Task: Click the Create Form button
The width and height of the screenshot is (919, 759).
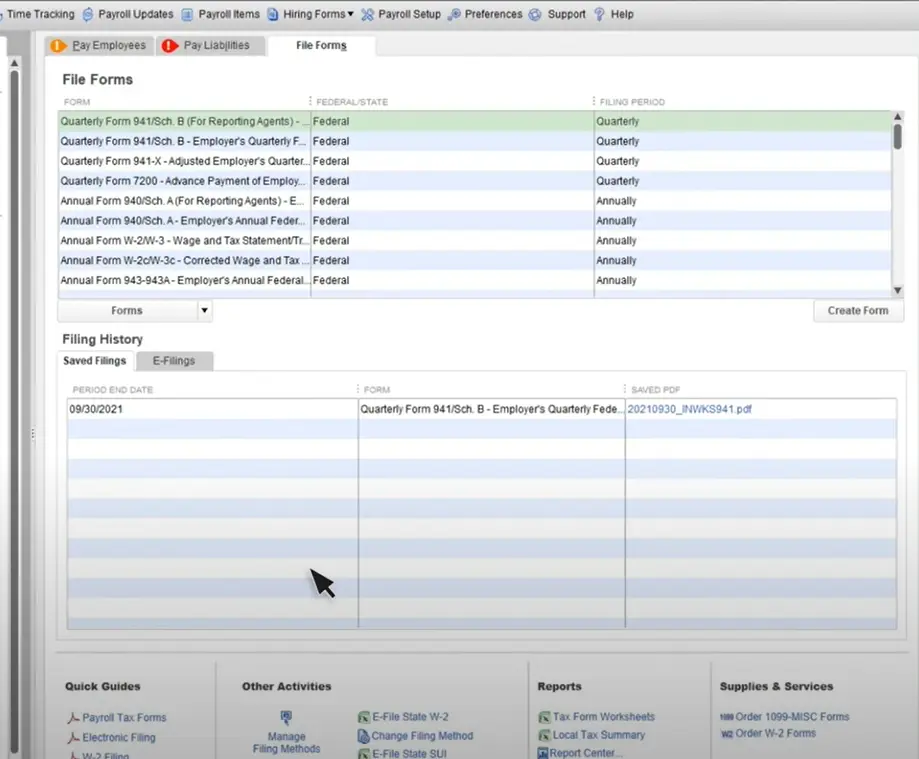Action: point(857,311)
